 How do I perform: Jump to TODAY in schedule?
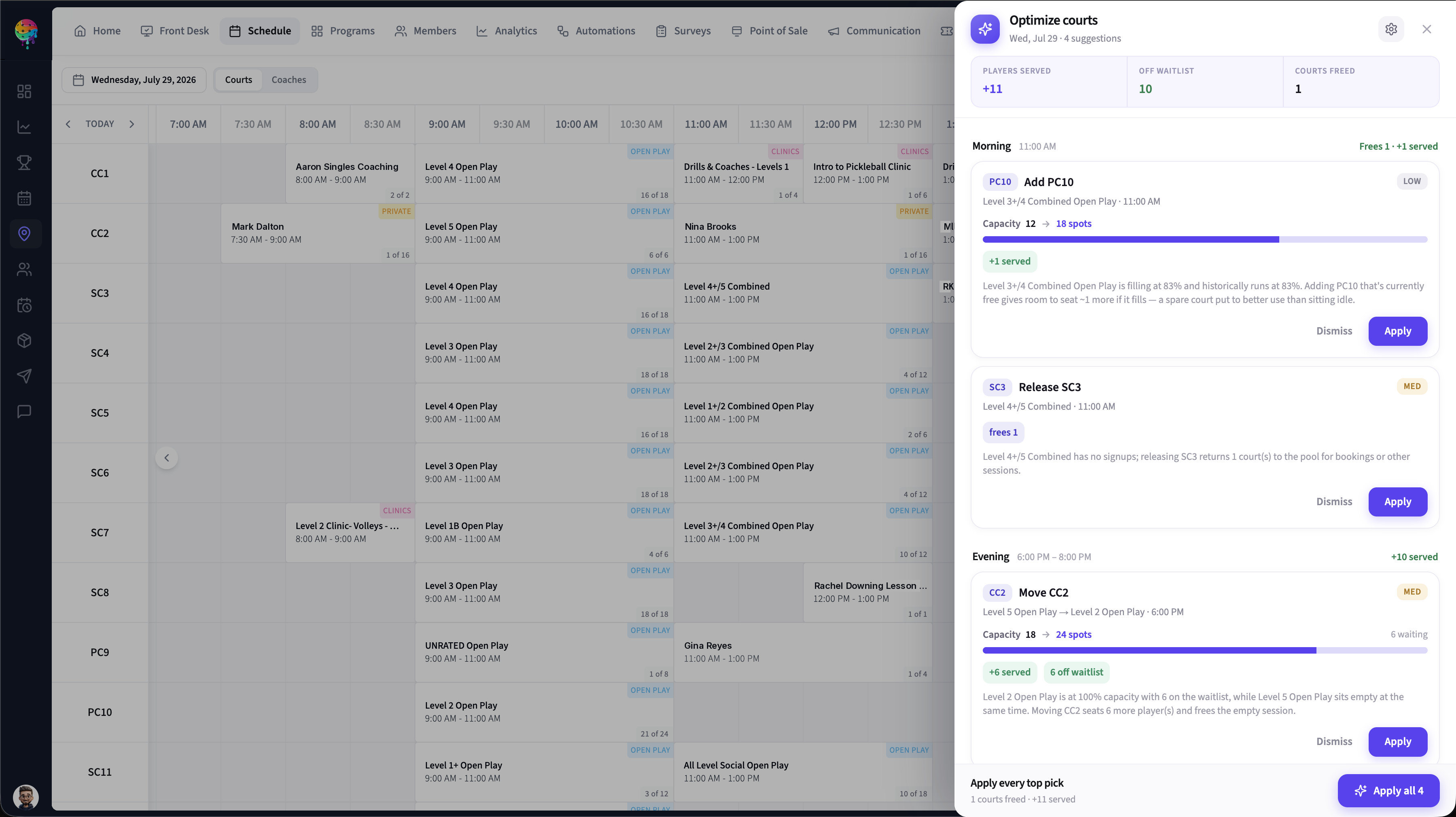pos(99,124)
